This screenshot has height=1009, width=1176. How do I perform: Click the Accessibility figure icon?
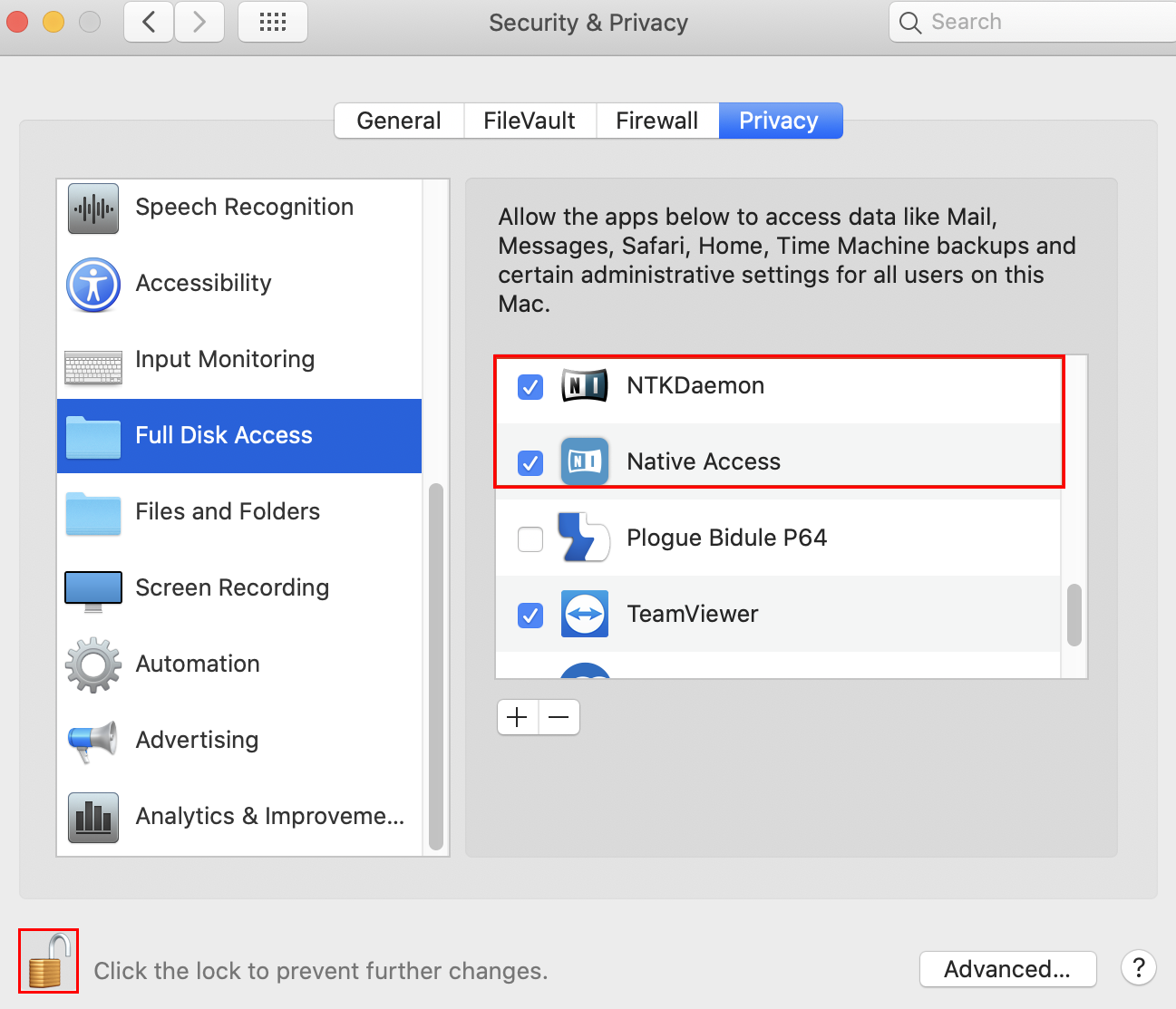(x=93, y=284)
